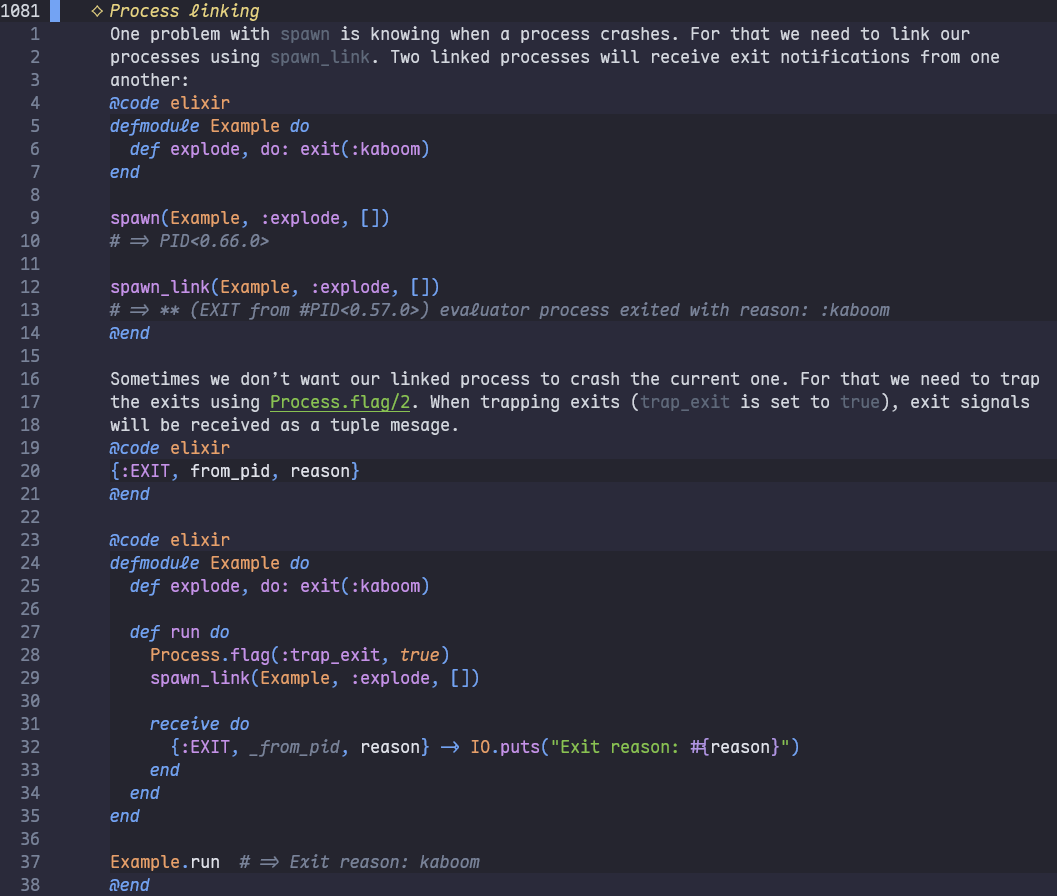
Task: Click line number 16 in the gutter
Action: [30, 379]
